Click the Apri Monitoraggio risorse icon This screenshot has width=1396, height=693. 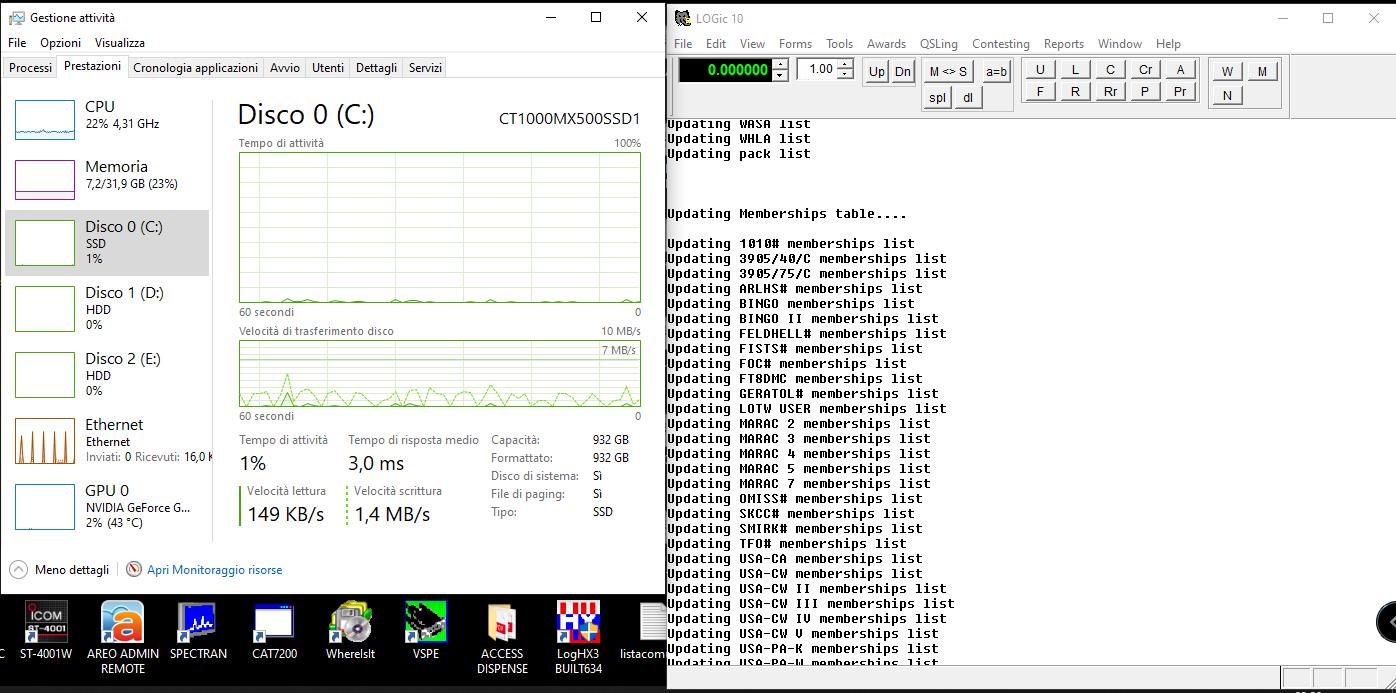coord(134,569)
